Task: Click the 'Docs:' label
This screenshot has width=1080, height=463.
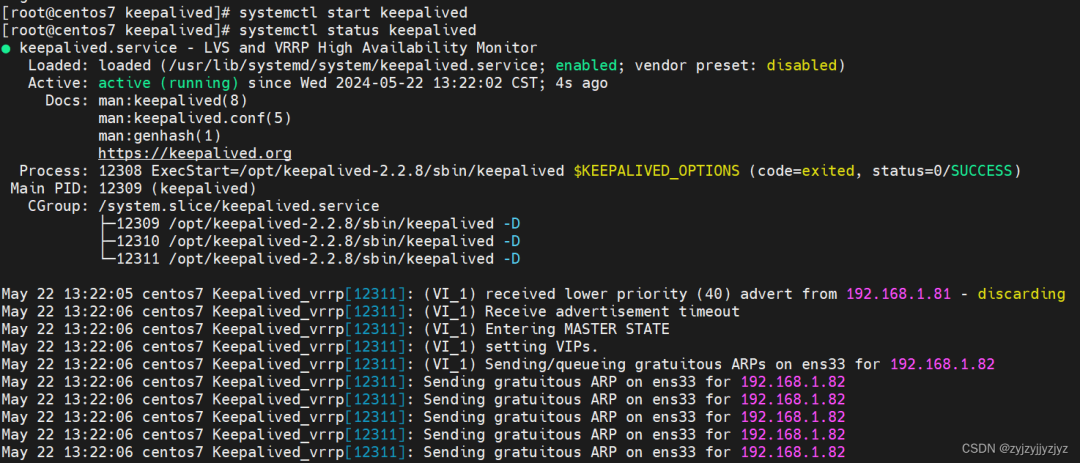Action: [x=68, y=101]
